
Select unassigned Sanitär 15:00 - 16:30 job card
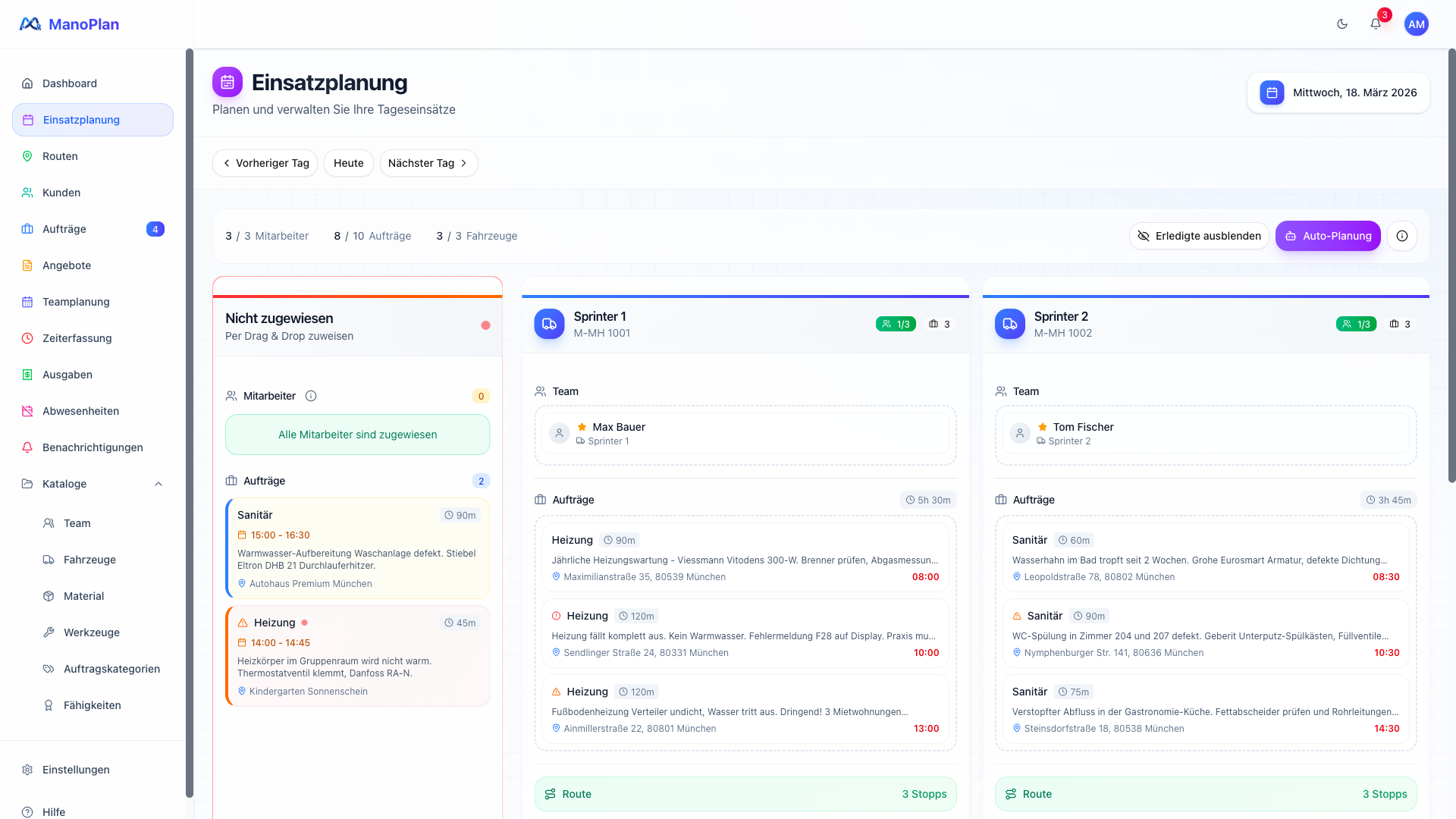357,548
